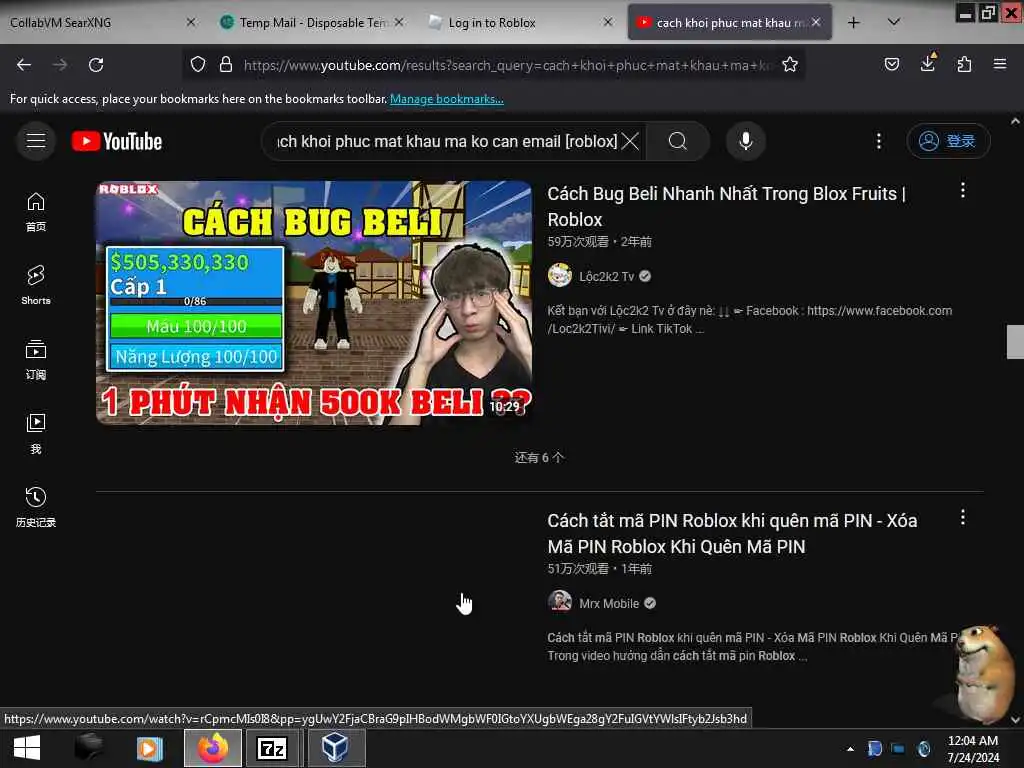Viewport: 1024px width, 768px height.
Task: Open the VirtualBox cube taskbar icon
Action: (334, 748)
